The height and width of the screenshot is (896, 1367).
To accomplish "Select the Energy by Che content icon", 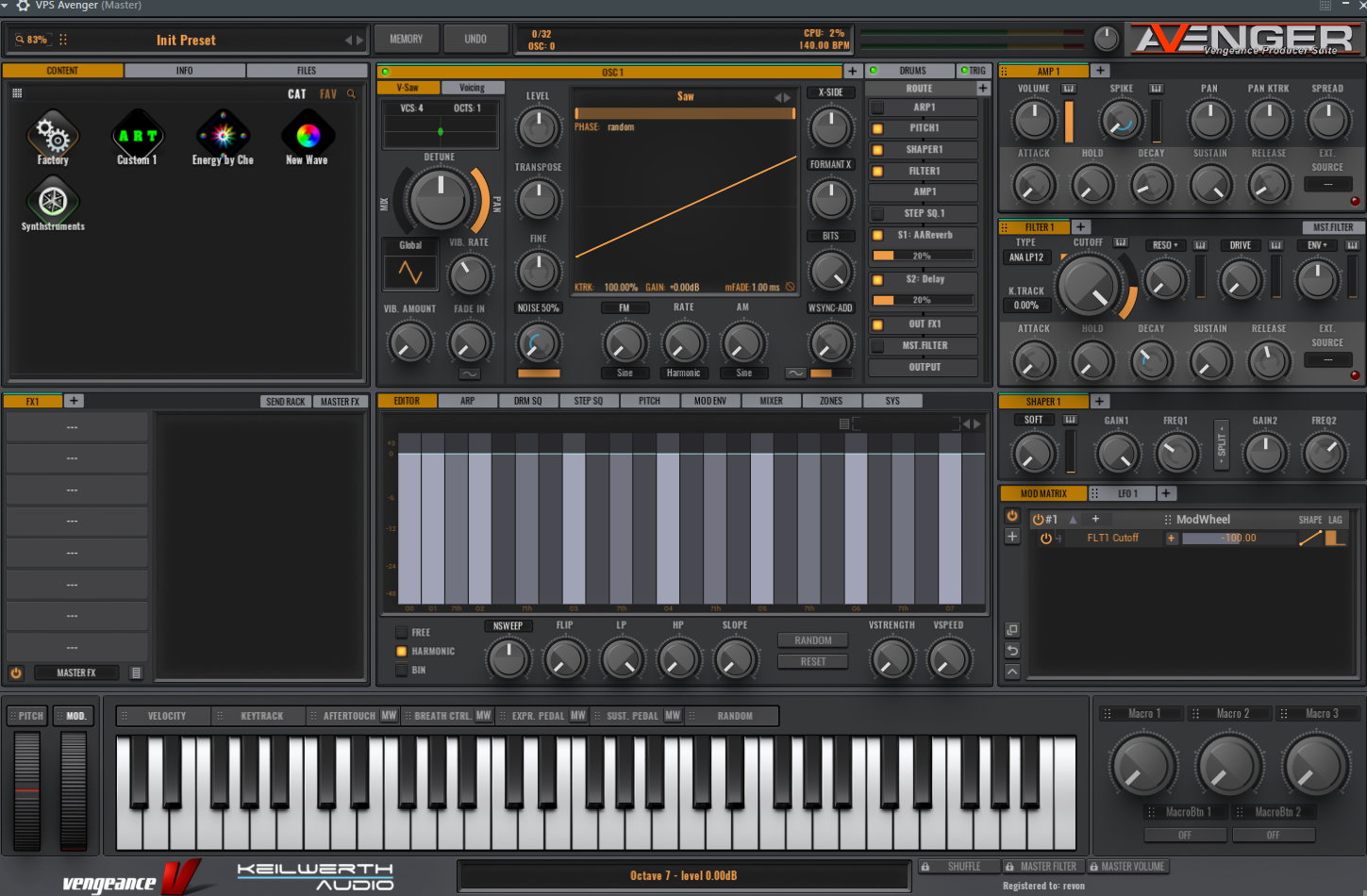I will (223, 135).
